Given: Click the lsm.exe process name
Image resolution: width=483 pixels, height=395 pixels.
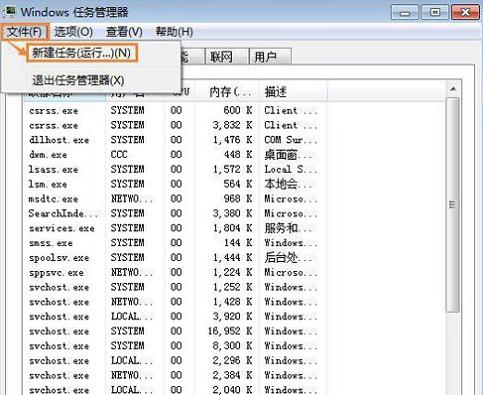Looking at the screenshot, I should point(48,184).
